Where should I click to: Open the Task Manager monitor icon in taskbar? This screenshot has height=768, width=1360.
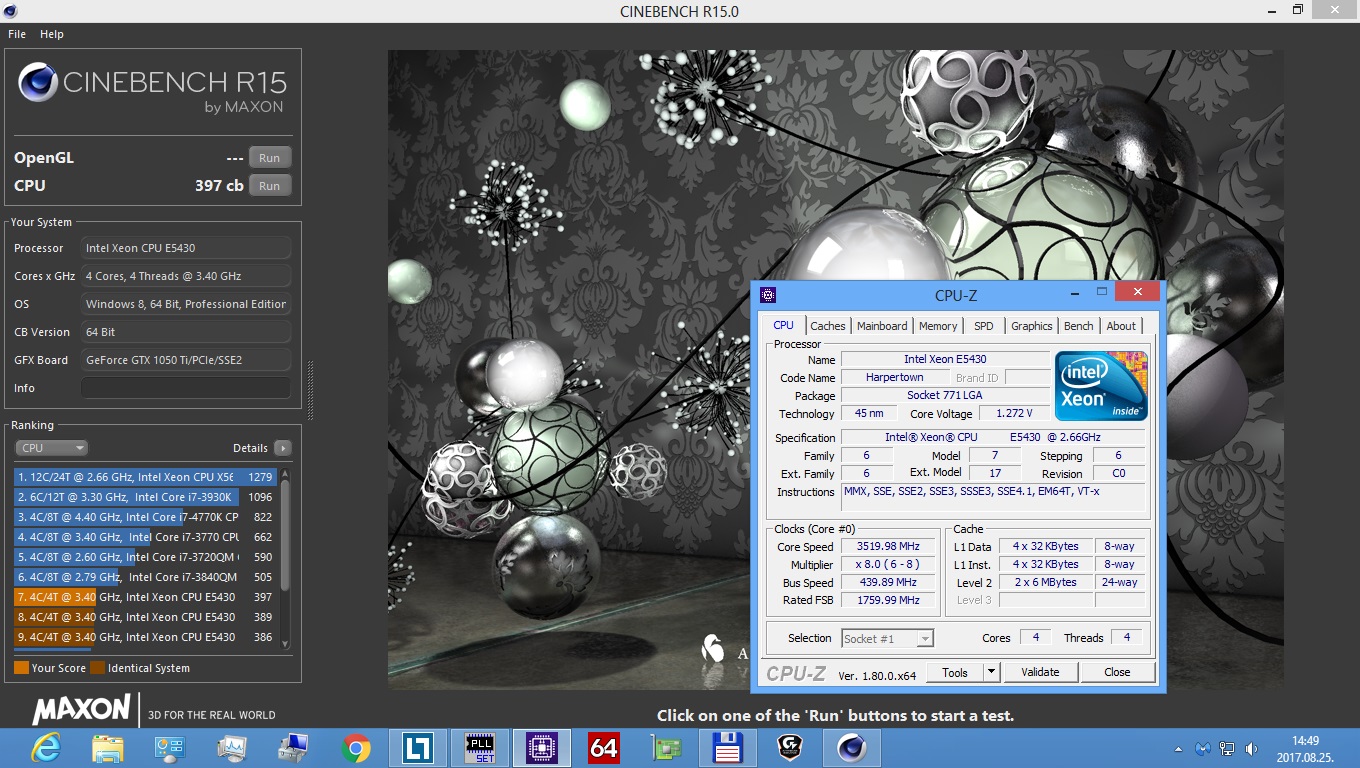[231, 747]
